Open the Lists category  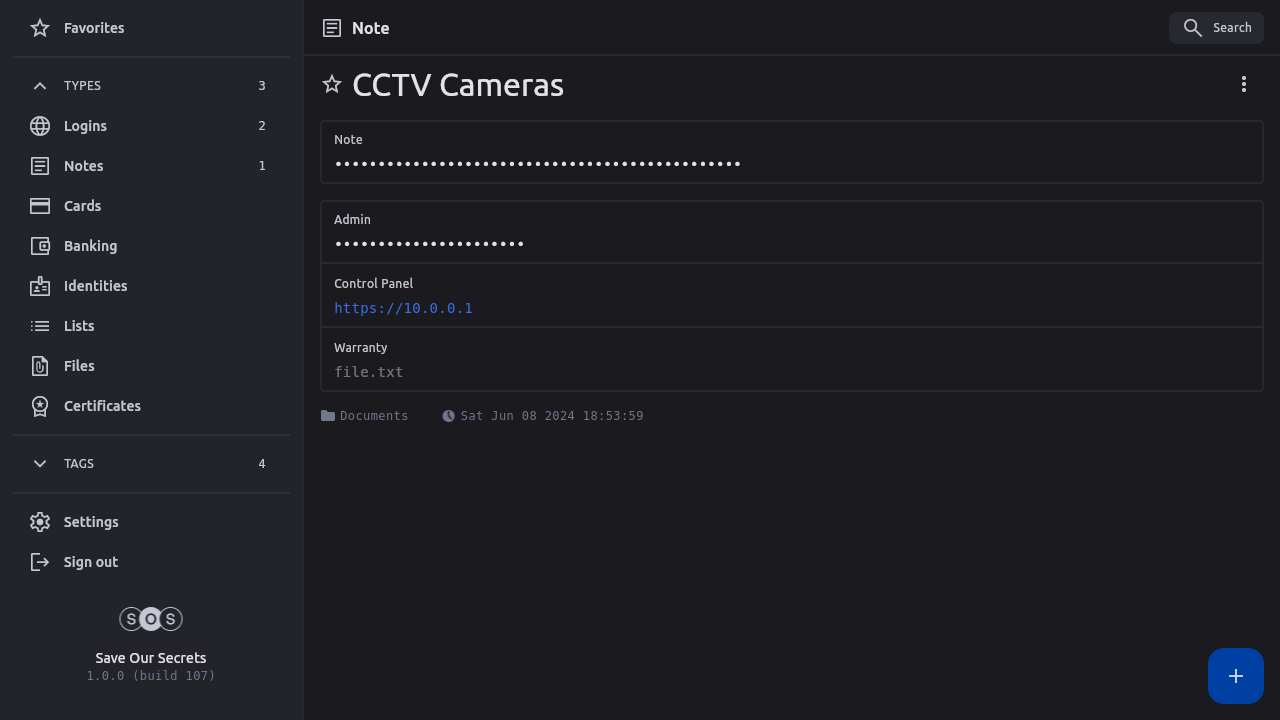point(78,326)
